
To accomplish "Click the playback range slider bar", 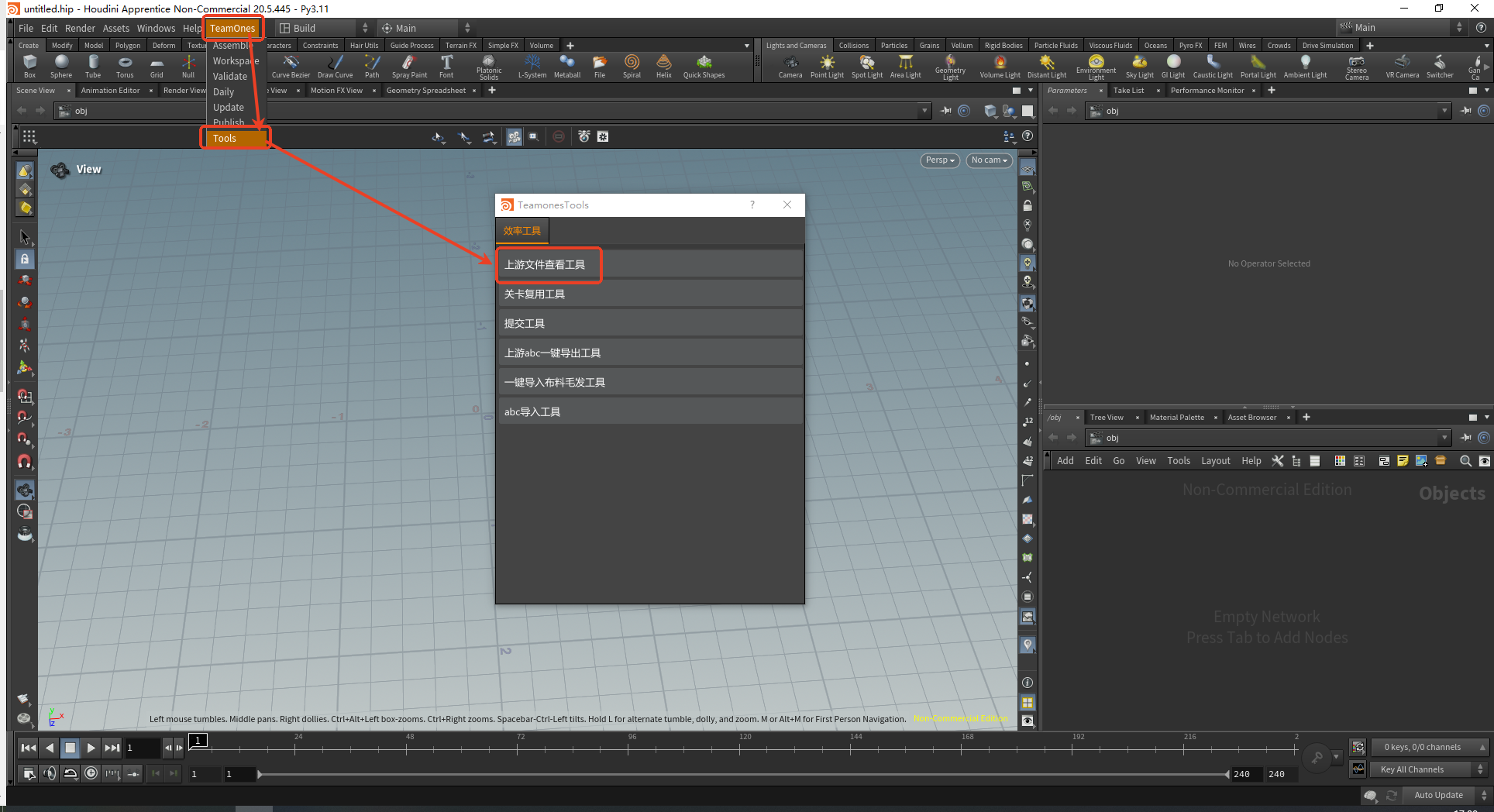I will coord(744,774).
